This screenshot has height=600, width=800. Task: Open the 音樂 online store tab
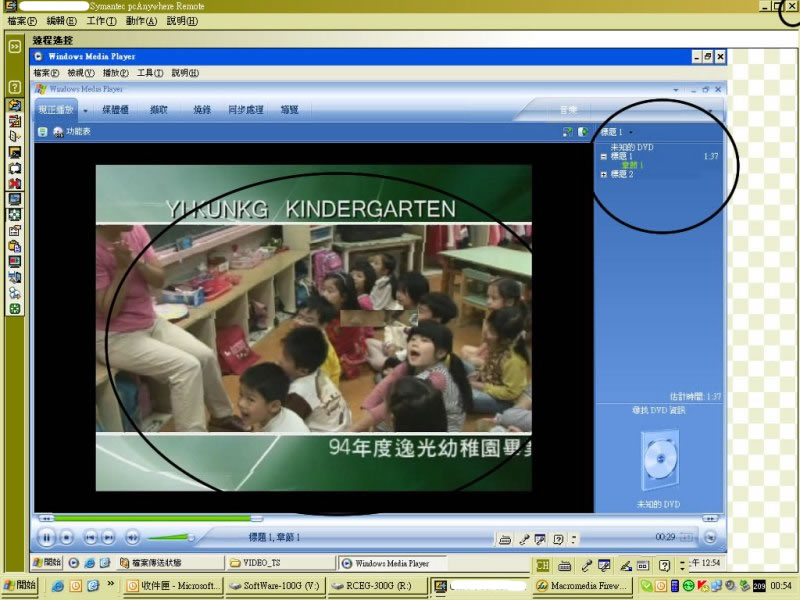(x=568, y=110)
